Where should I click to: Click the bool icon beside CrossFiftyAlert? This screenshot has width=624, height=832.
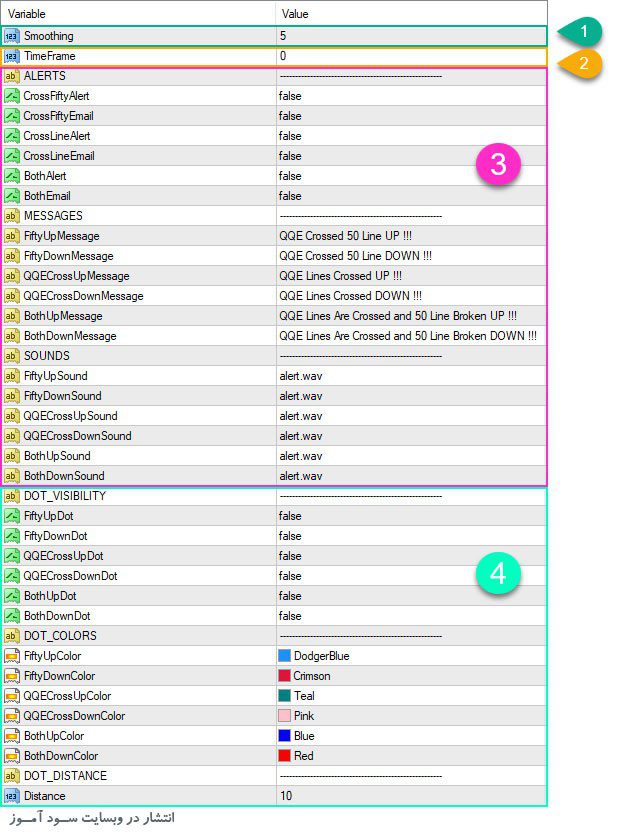11,96
